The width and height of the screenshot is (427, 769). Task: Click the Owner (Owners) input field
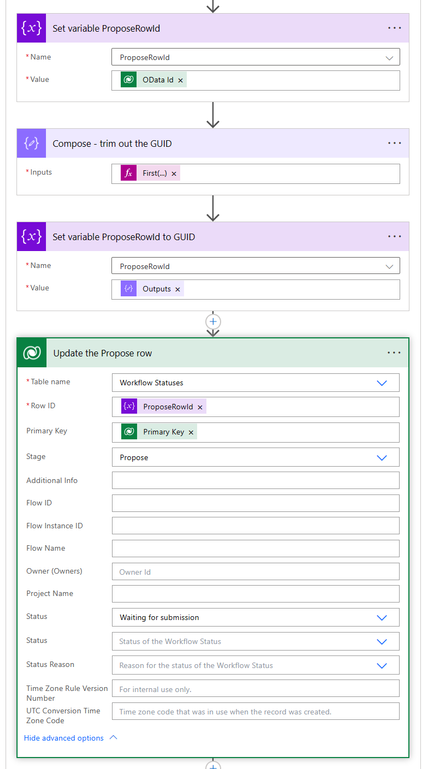pos(255,571)
